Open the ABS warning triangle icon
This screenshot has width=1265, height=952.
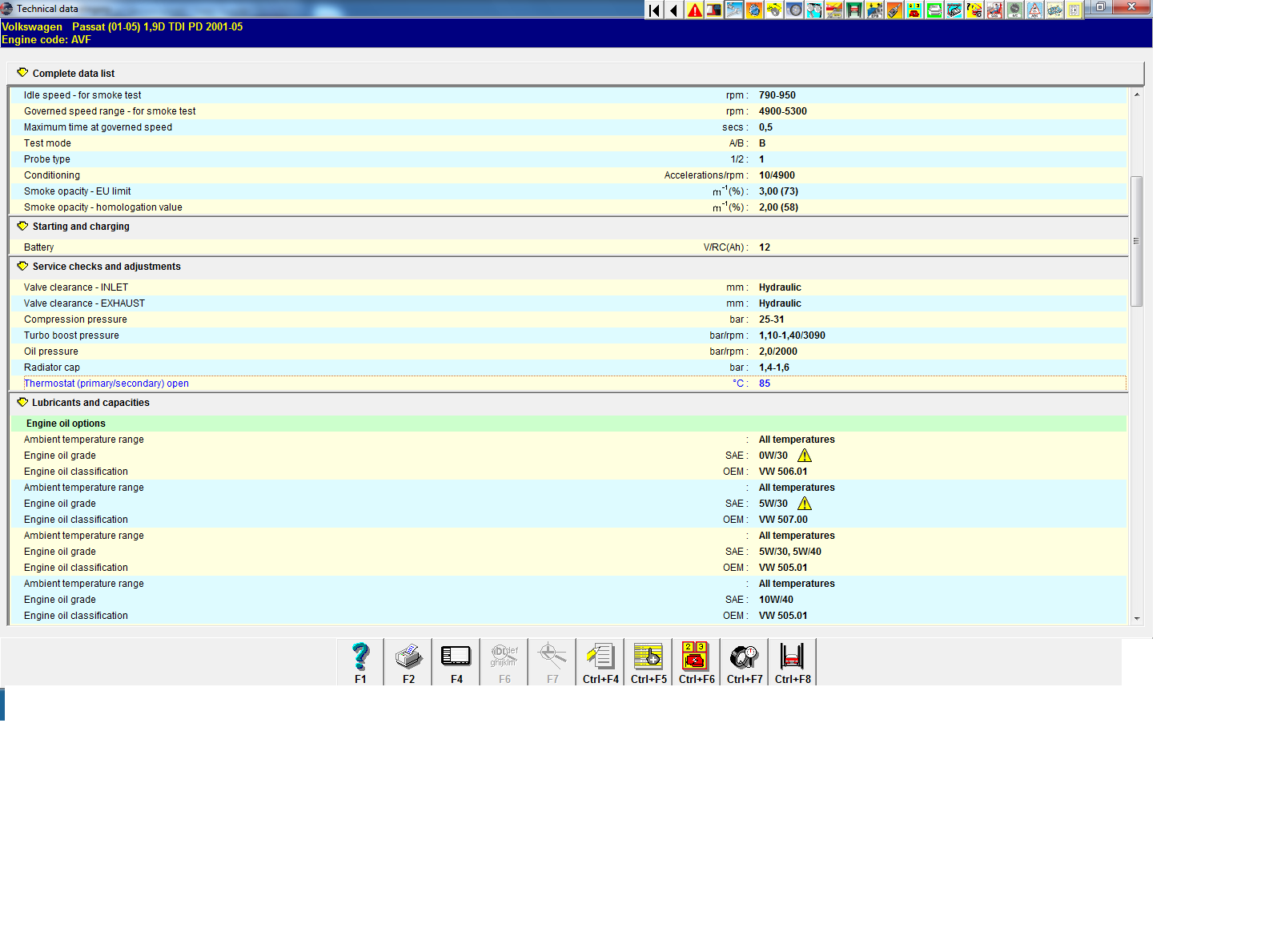pyautogui.click(x=1034, y=10)
